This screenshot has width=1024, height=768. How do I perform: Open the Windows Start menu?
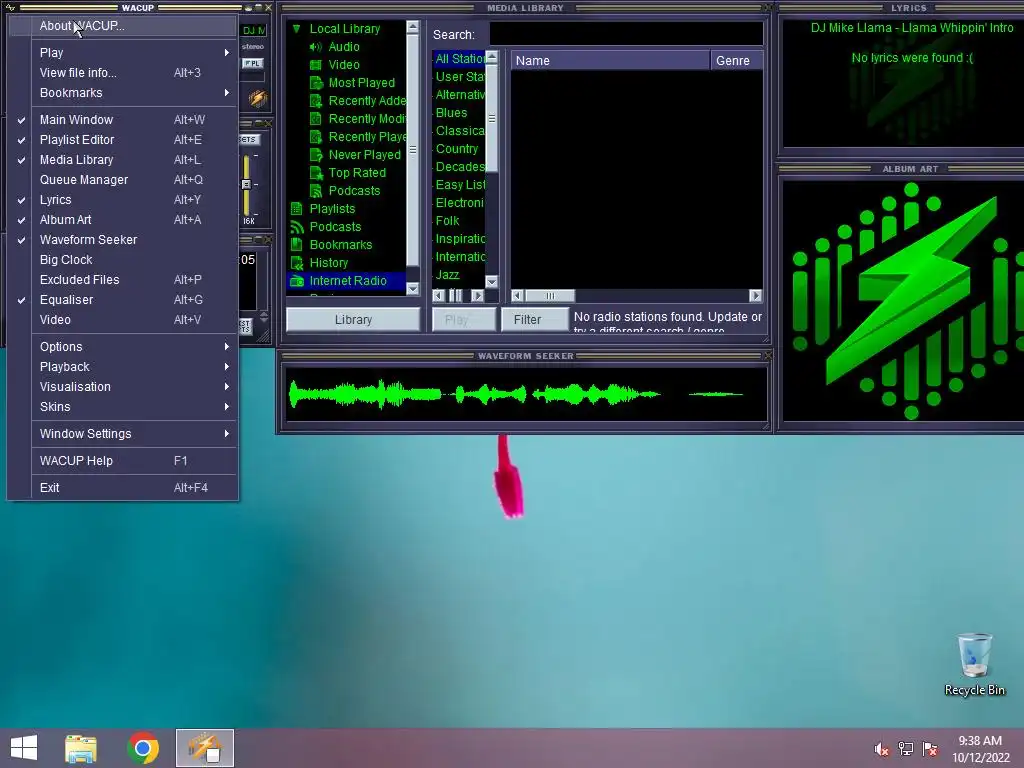click(24, 748)
